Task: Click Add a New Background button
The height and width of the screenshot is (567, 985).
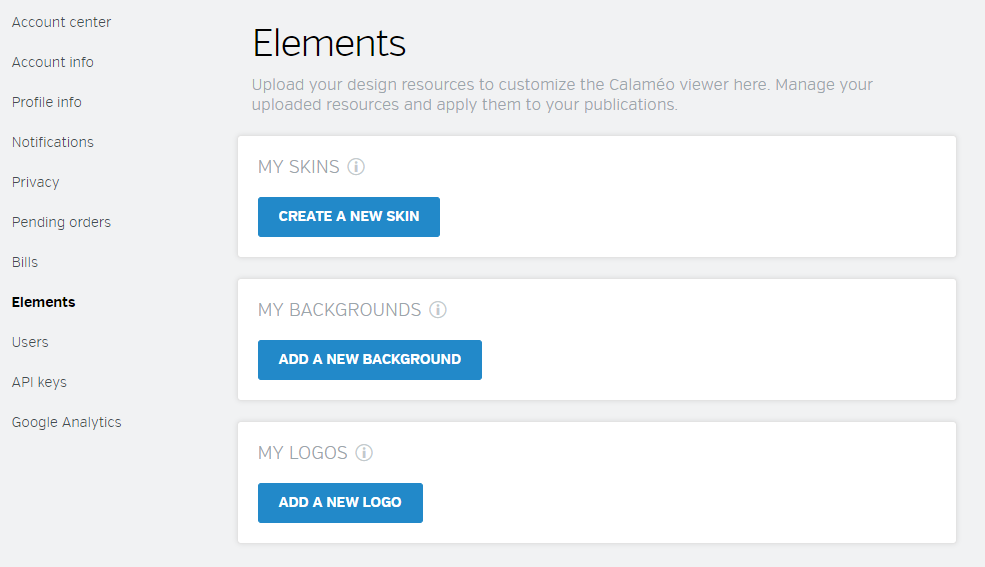Action: coord(369,360)
